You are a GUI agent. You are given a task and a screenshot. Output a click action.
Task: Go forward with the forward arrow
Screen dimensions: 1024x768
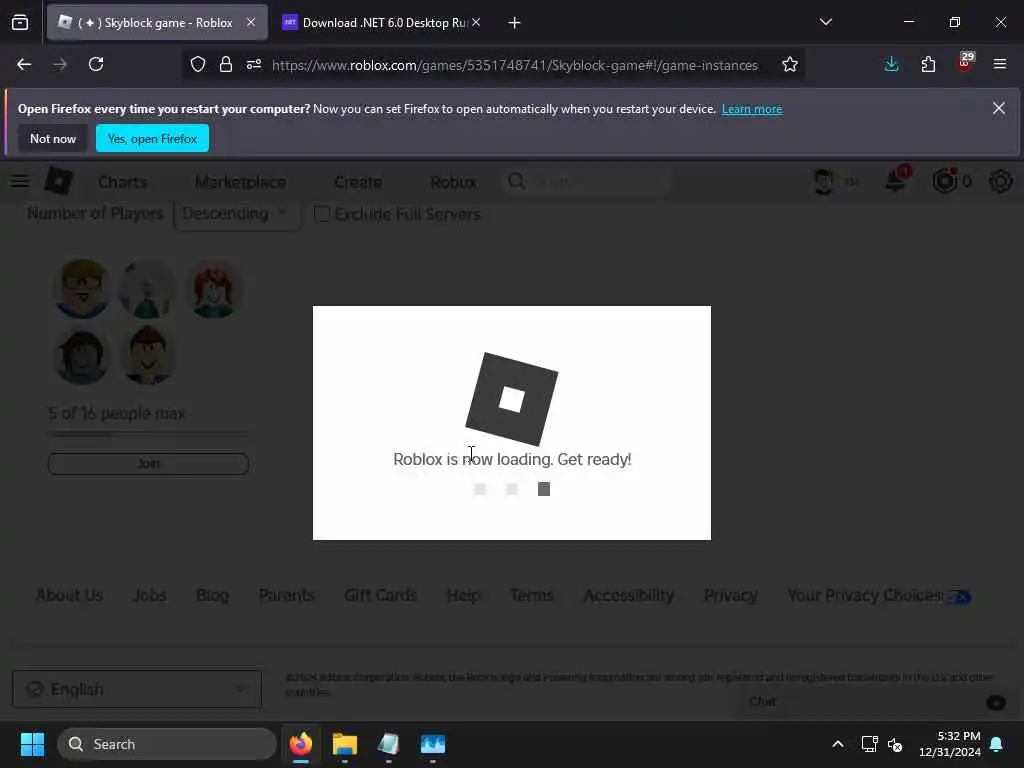(60, 64)
